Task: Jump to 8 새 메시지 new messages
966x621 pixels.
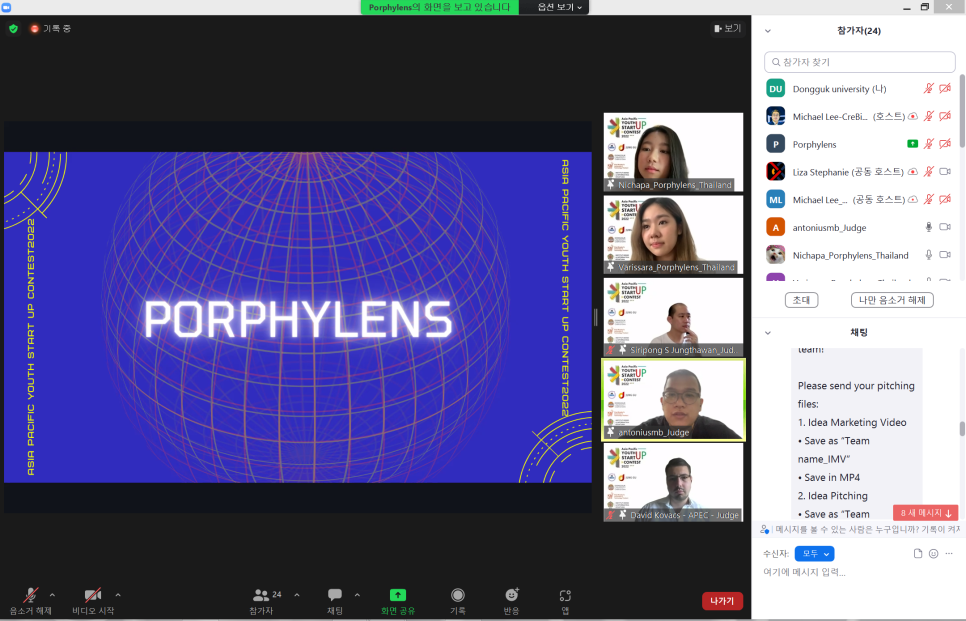Action: 926,513
